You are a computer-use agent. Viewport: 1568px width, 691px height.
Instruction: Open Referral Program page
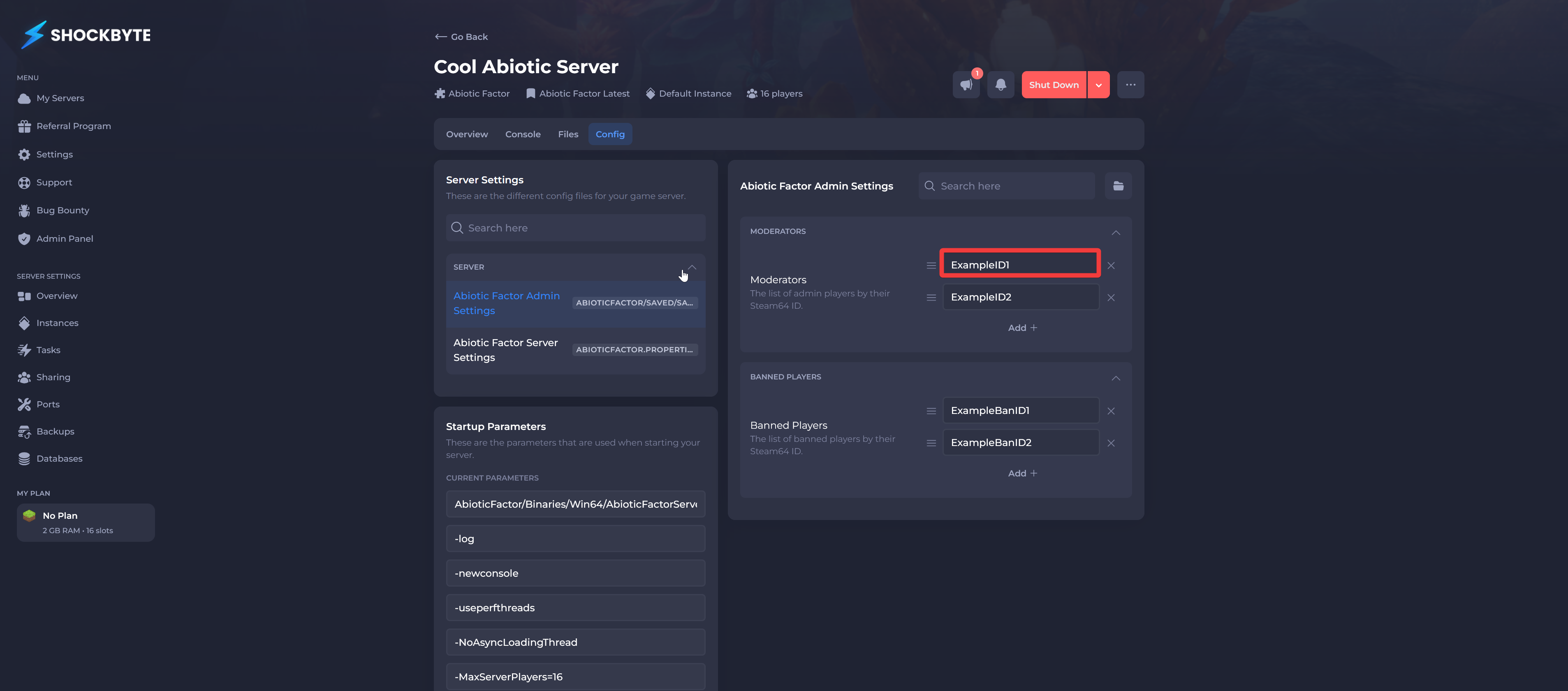point(65,126)
